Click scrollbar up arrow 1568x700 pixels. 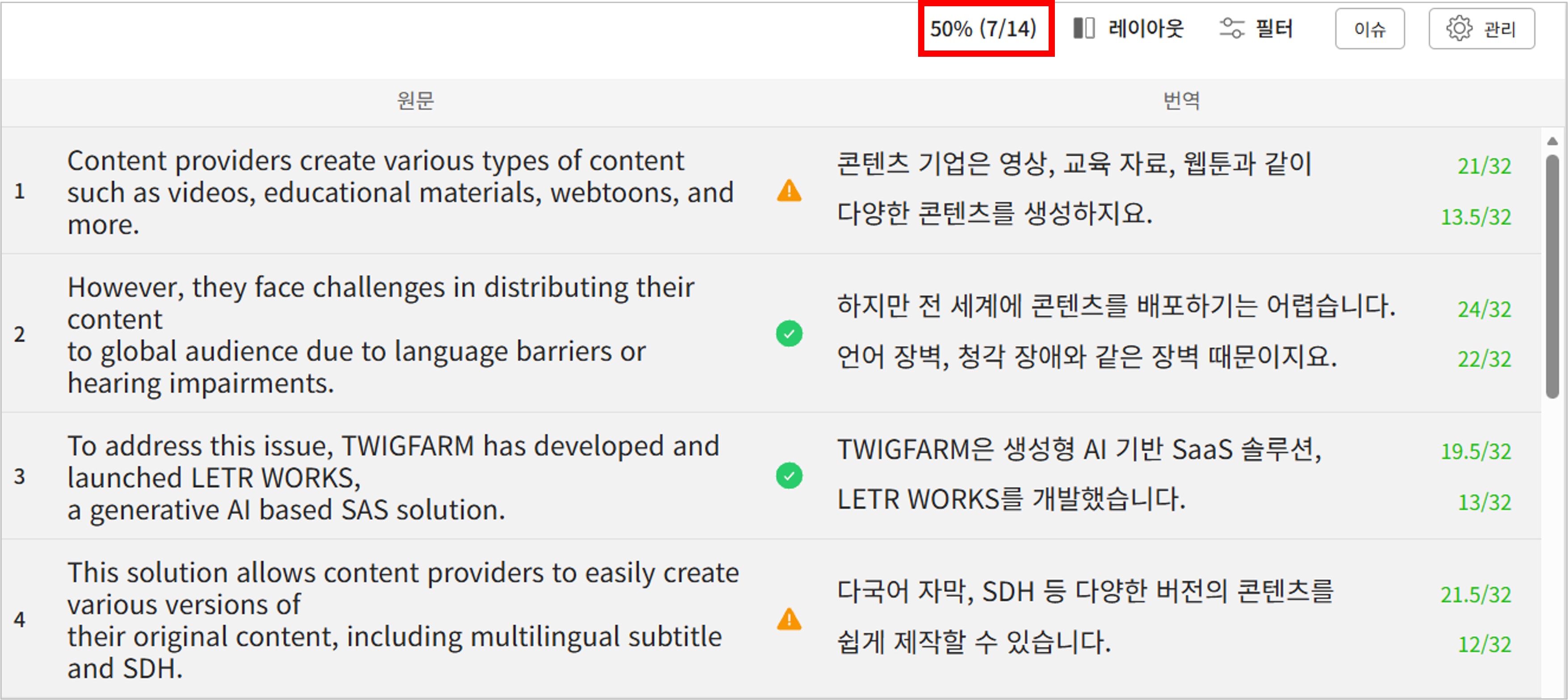point(1552,141)
